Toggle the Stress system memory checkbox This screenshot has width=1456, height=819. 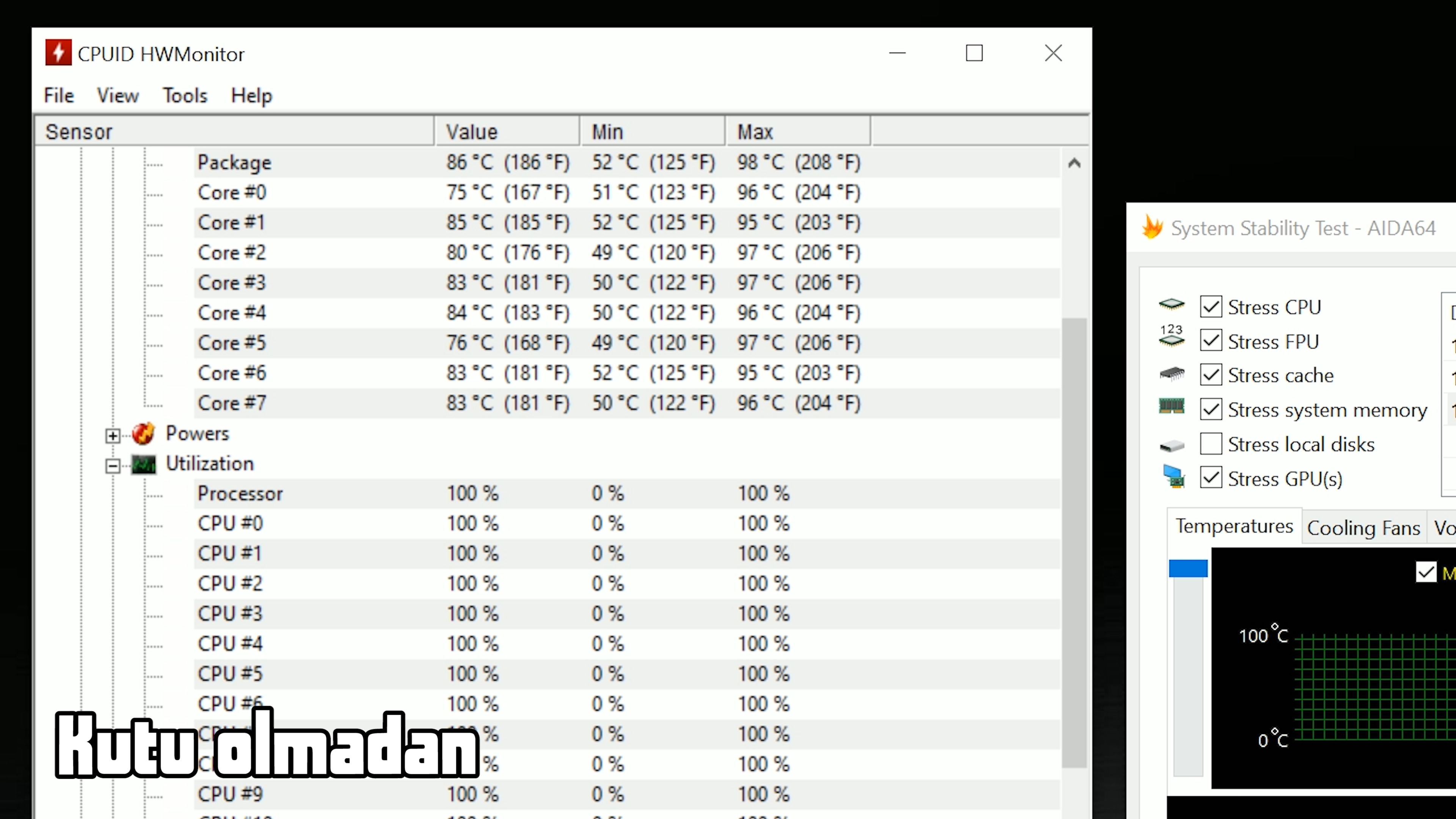(x=1211, y=409)
